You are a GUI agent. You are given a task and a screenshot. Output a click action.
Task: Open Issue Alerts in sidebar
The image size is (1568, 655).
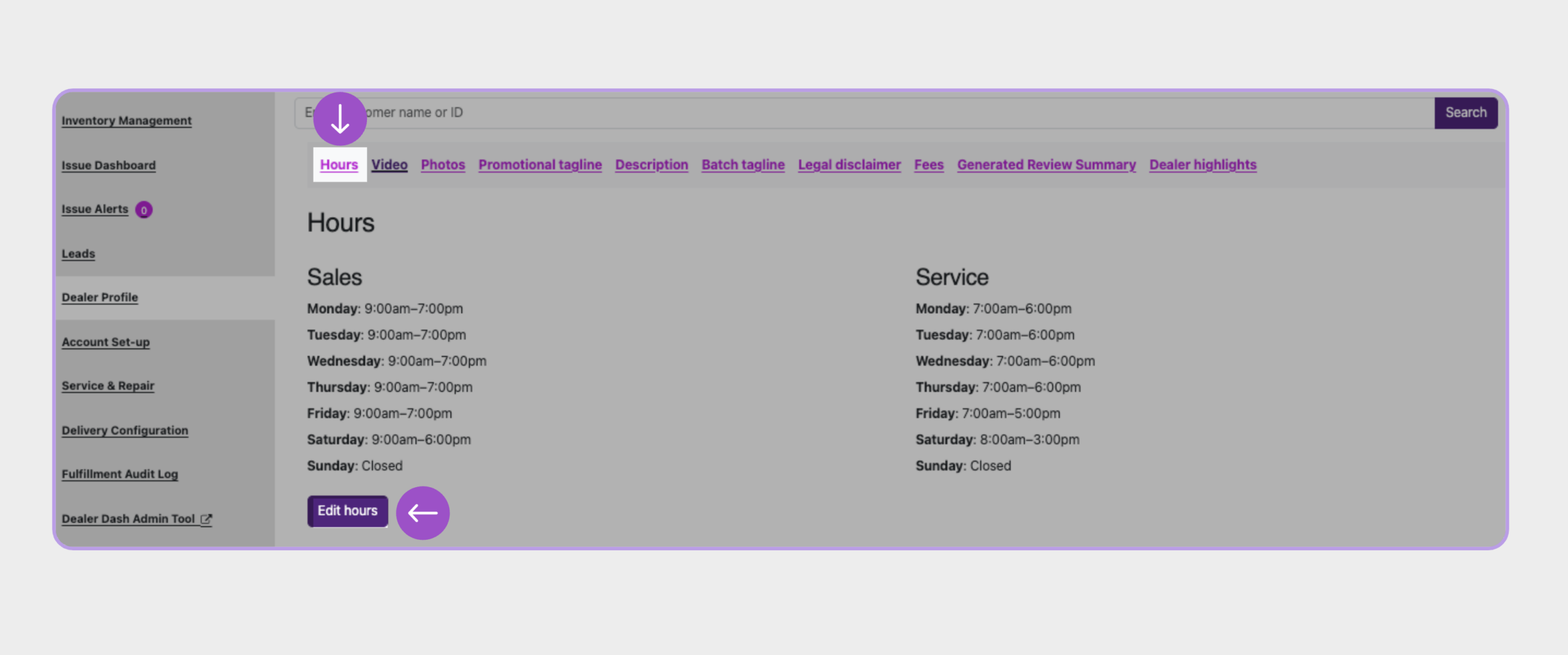(95, 209)
